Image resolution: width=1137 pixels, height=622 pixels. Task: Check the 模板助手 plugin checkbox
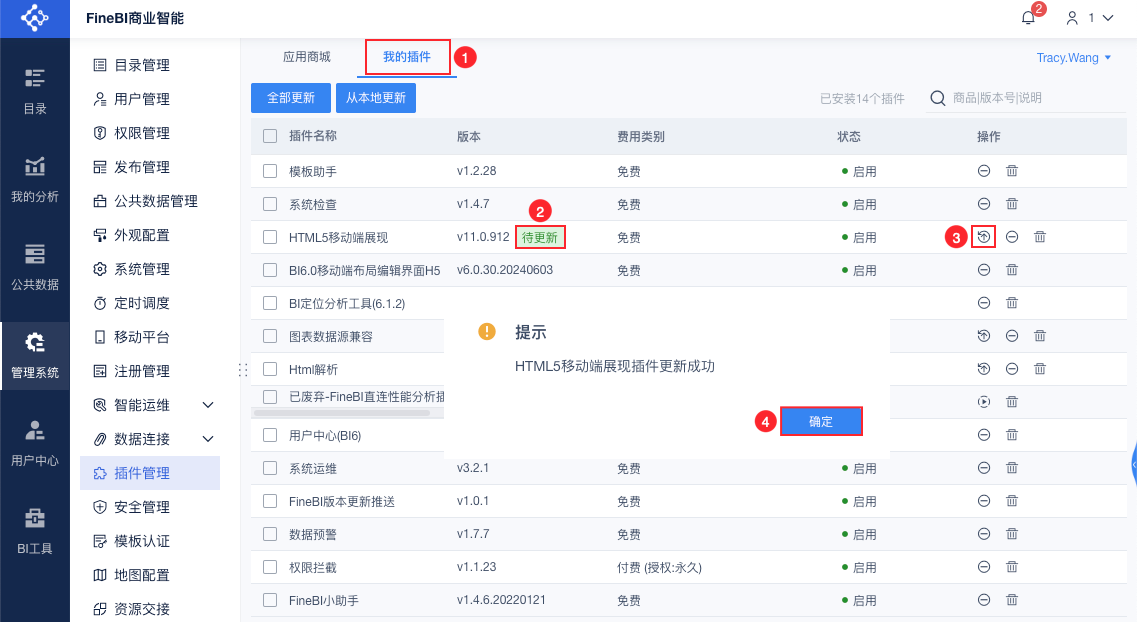pos(270,171)
